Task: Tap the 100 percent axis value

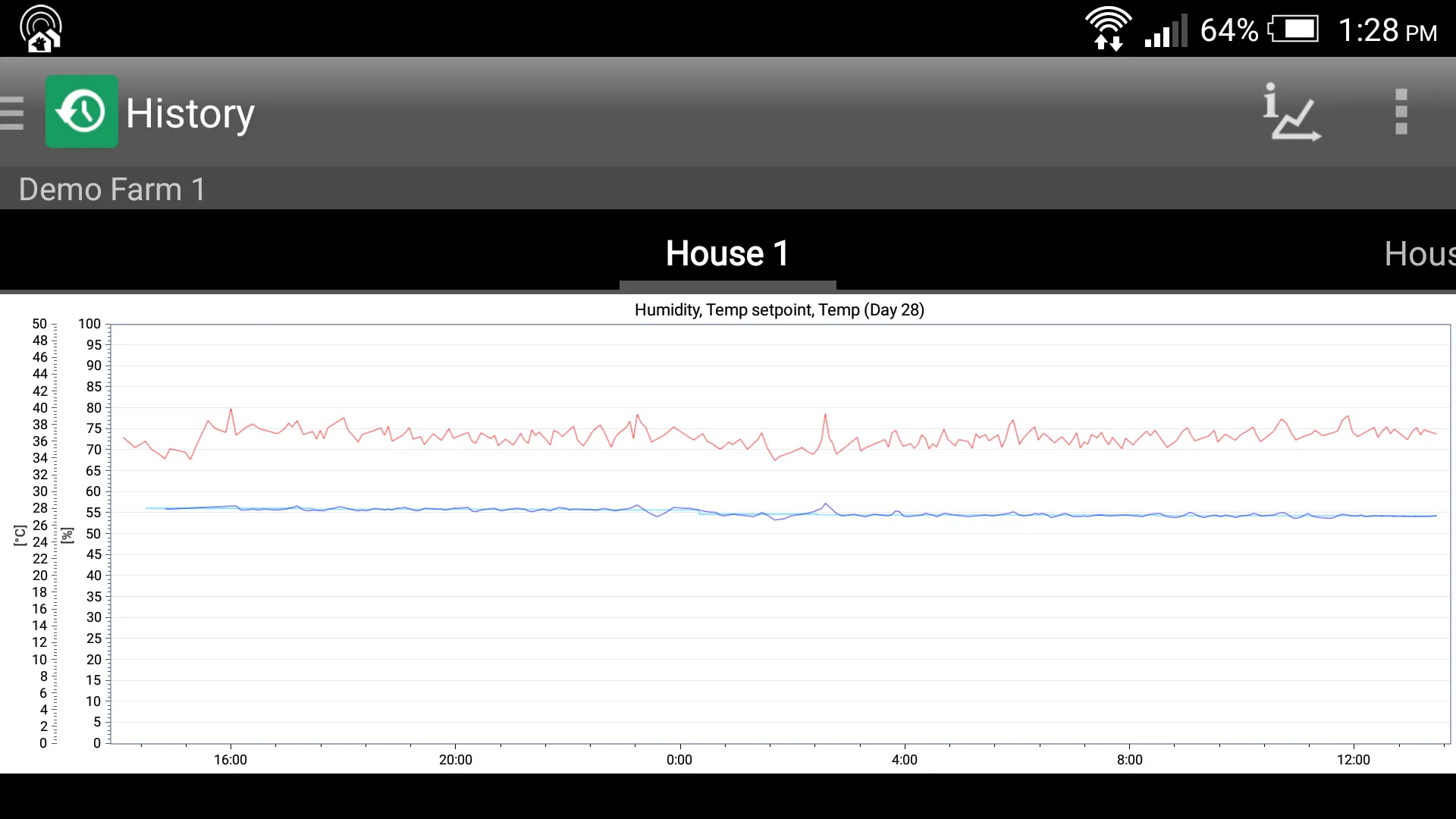Action: tap(89, 324)
